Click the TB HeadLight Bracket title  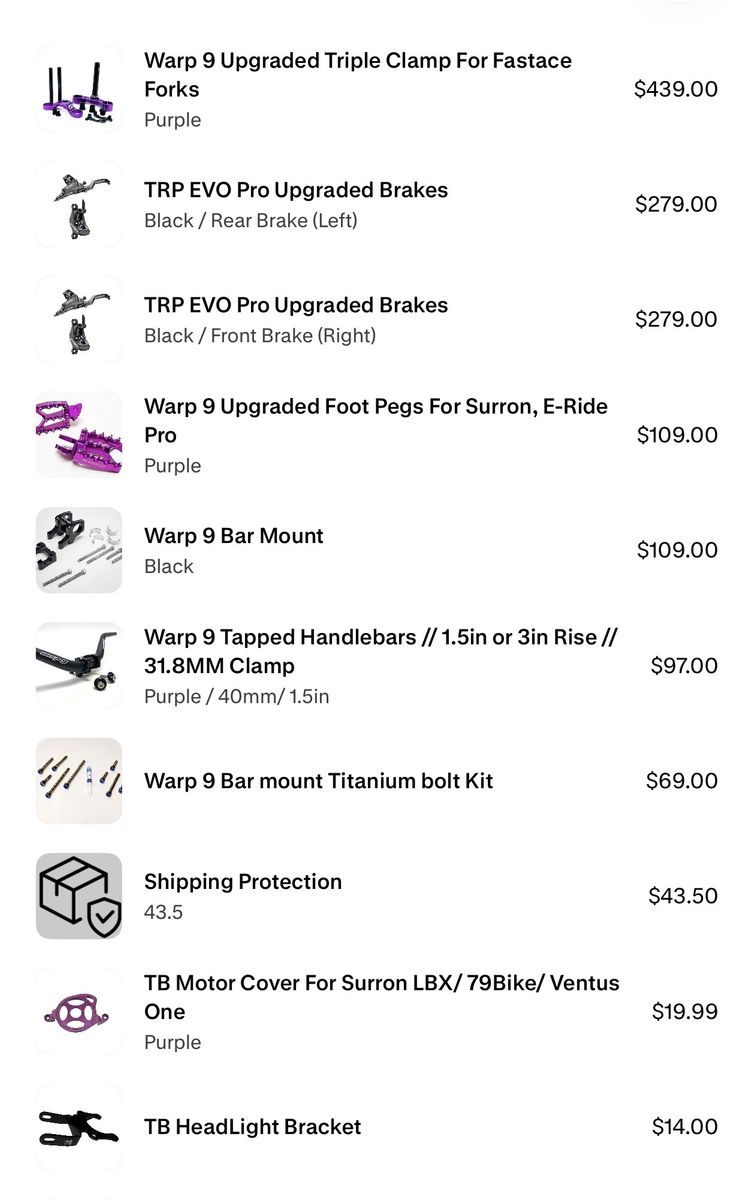click(253, 1127)
